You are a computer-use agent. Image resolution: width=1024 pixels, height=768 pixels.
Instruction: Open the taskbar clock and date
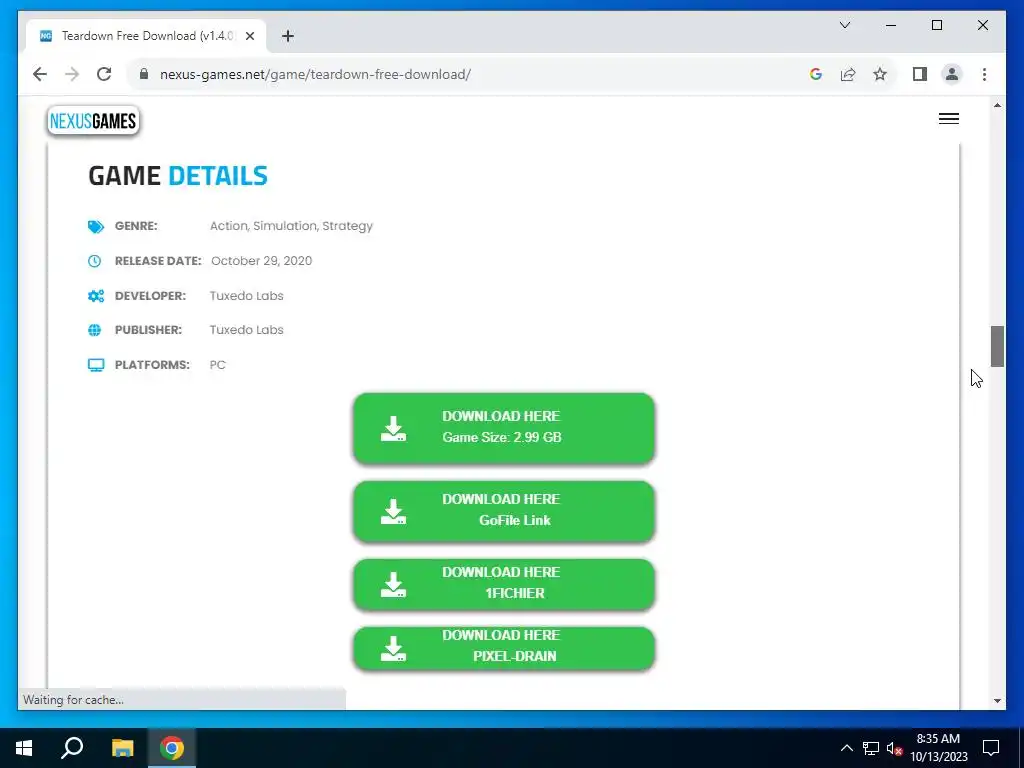coord(938,748)
